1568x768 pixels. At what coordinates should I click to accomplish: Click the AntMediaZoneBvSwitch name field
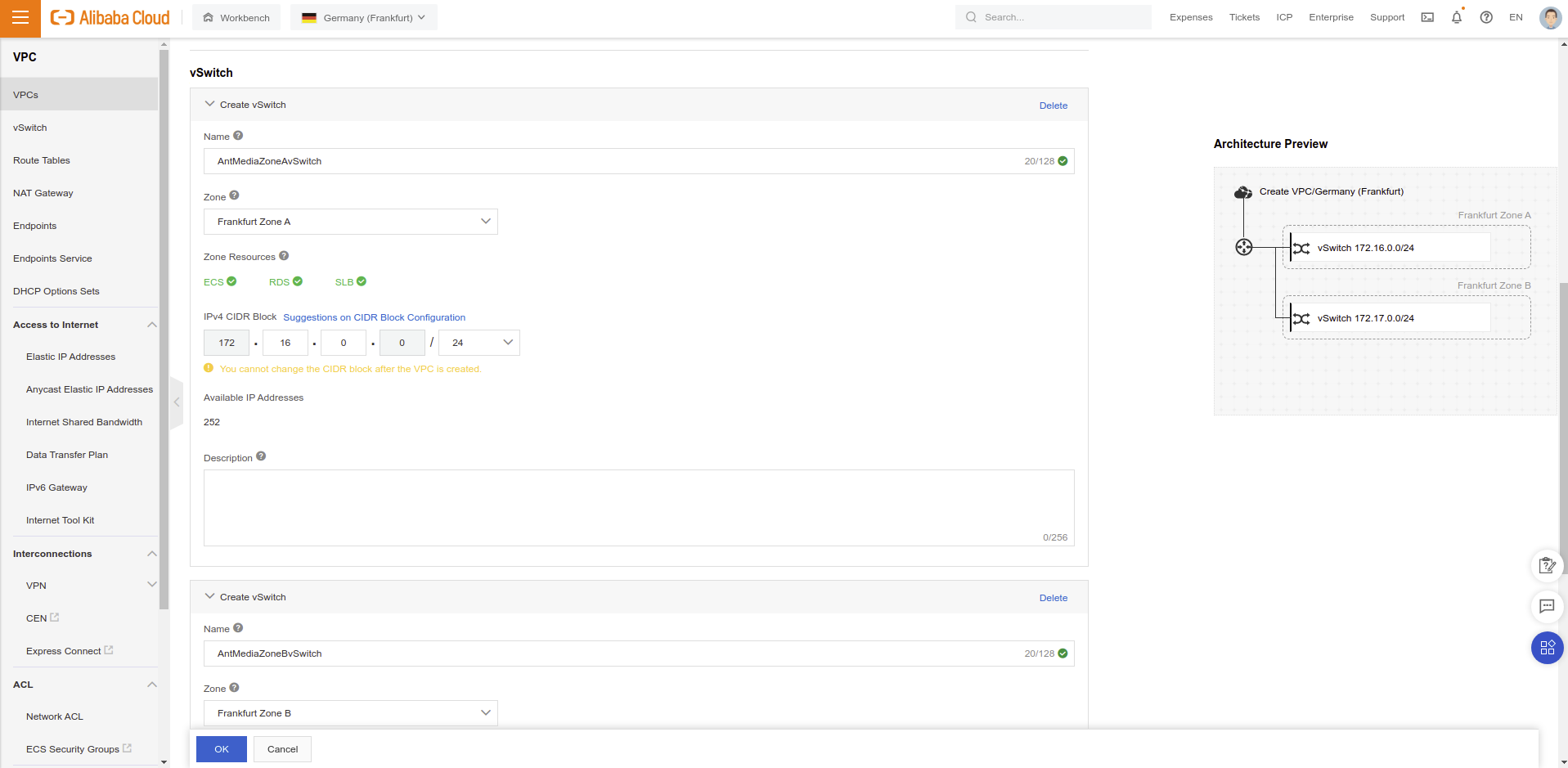click(639, 653)
